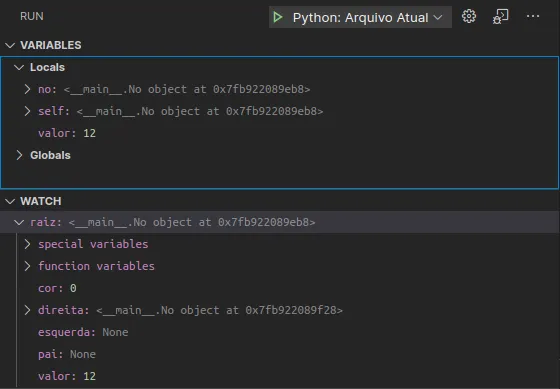Image resolution: width=560 pixels, height=389 pixels.
Task: Click the RUN panel title
Action: [32, 16]
